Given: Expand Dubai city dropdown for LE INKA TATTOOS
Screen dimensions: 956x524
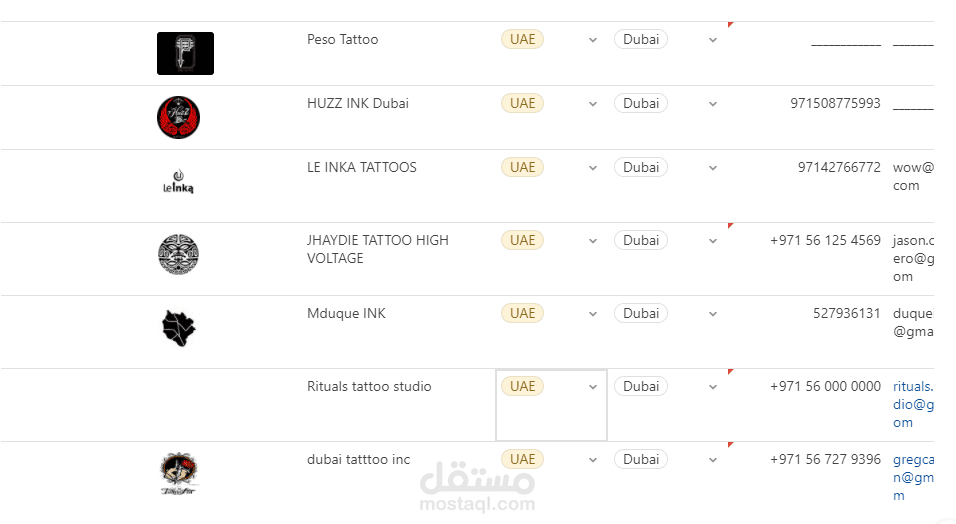Looking at the screenshot, I should coord(712,168).
